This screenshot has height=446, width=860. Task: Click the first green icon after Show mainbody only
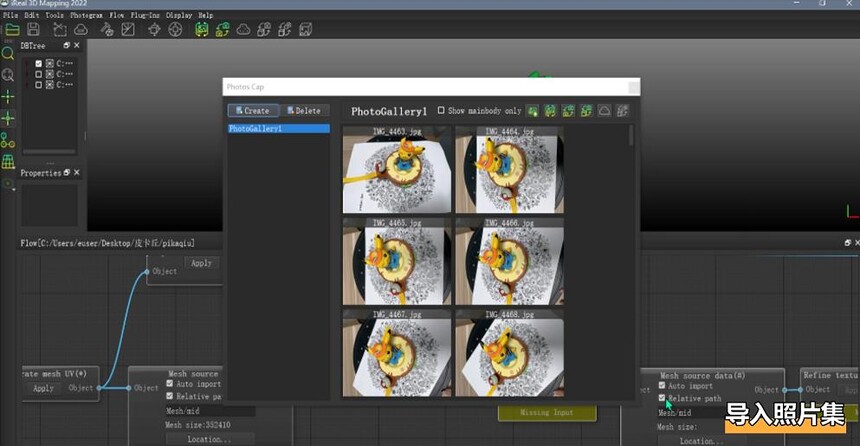(x=532, y=111)
